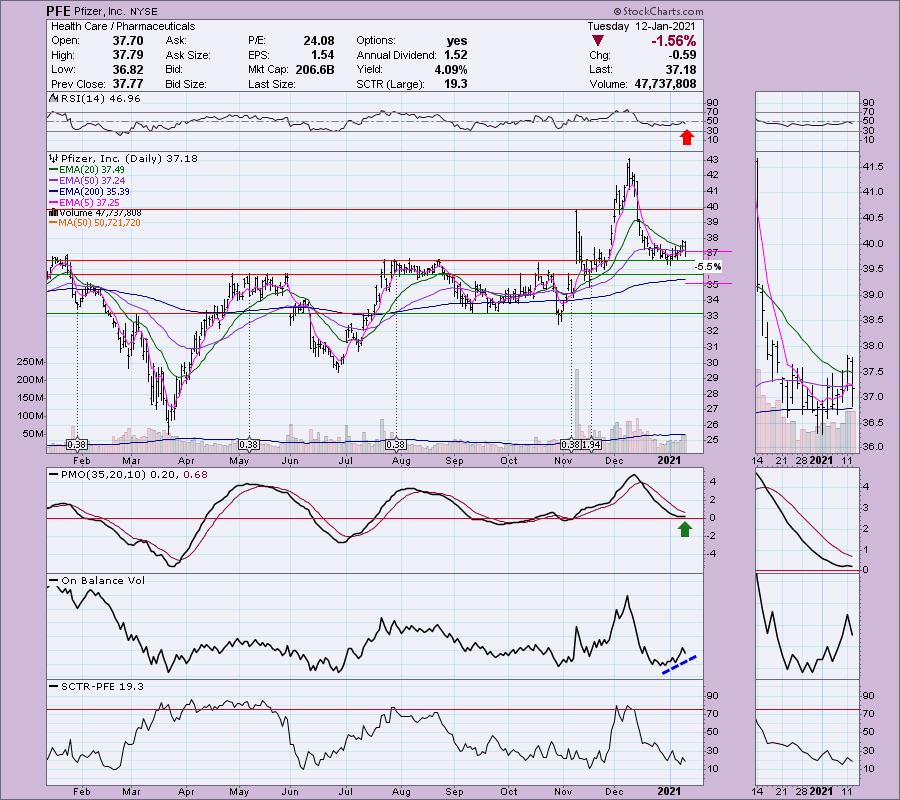This screenshot has width=900, height=800.
Task: Select the date Tuesday 12-Jan-2021
Action: pos(641,26)
